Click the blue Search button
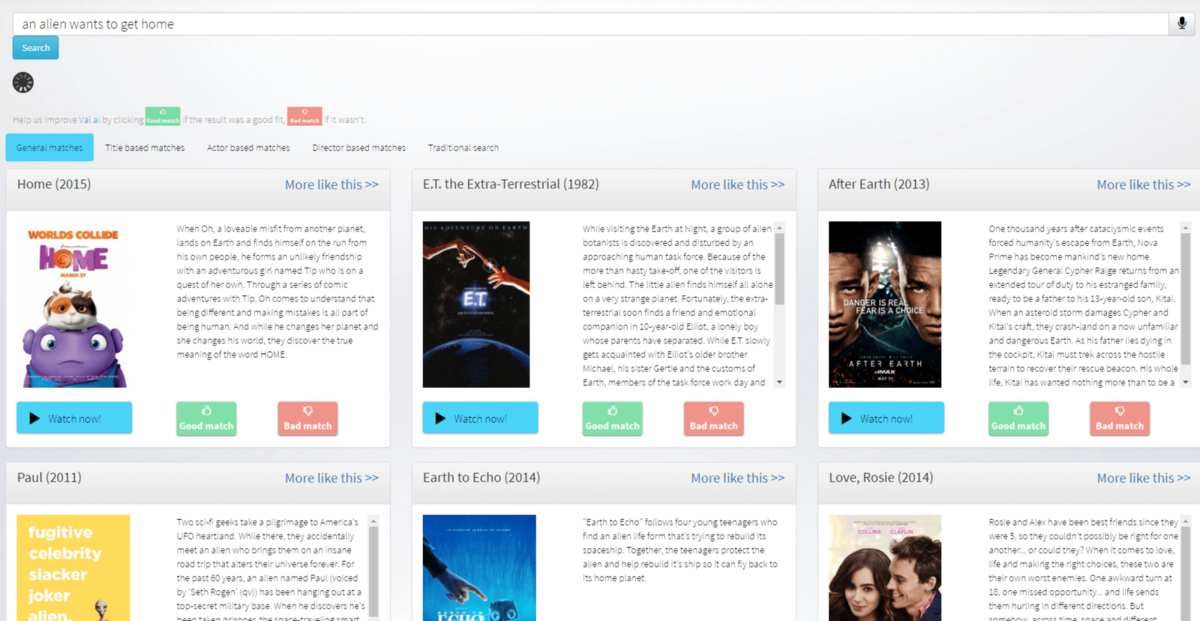 (36, 48)
